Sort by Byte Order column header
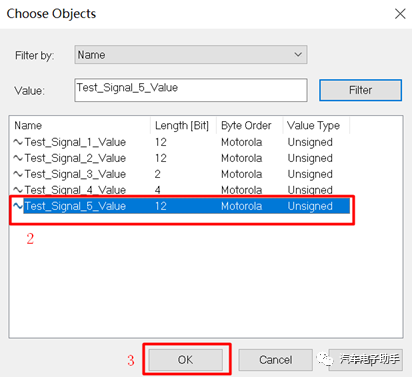Screen dimensions: 412x377 click(250, 126)
